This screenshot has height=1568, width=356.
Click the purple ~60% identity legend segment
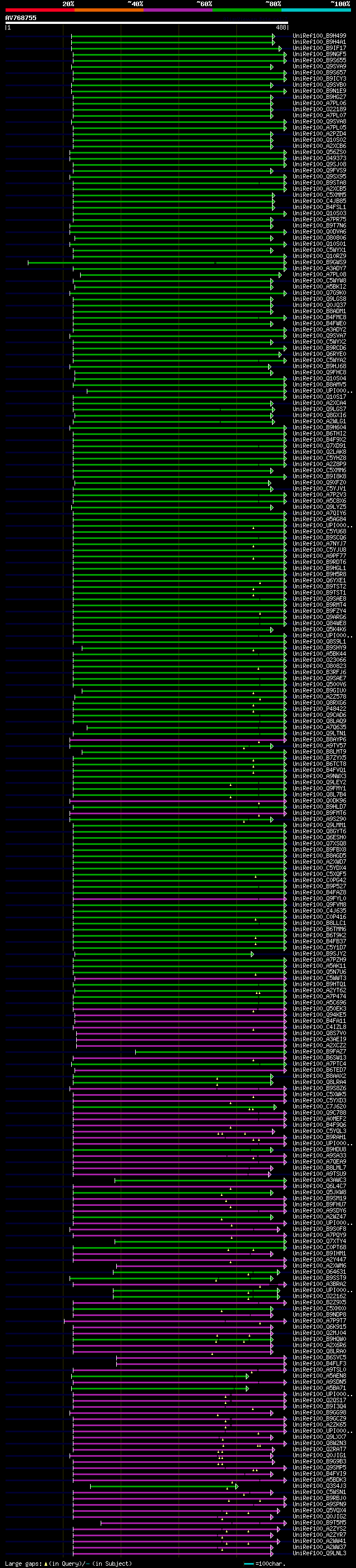pyautogui.click(x=179, y=10)
